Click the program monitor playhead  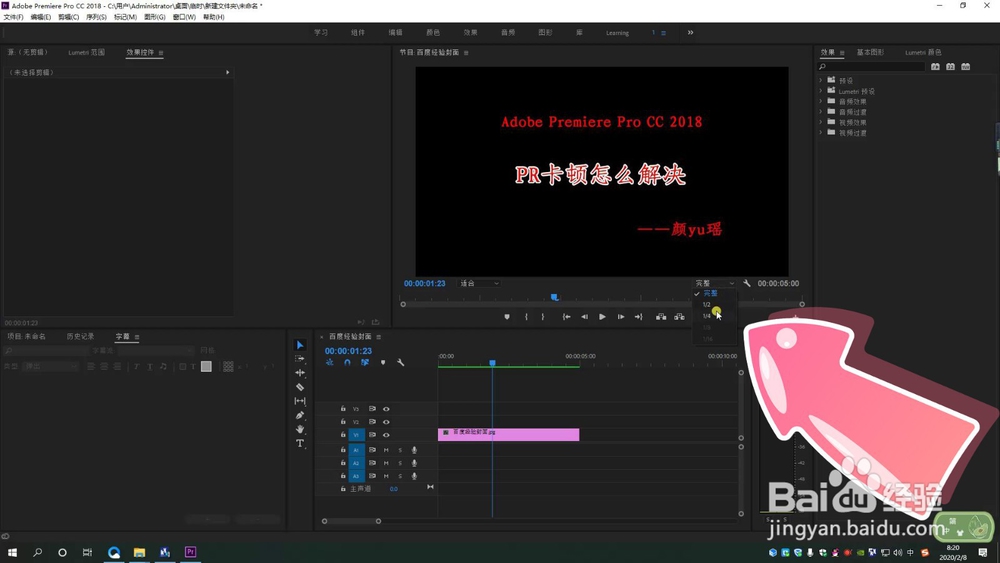click(x=554, y=297)
